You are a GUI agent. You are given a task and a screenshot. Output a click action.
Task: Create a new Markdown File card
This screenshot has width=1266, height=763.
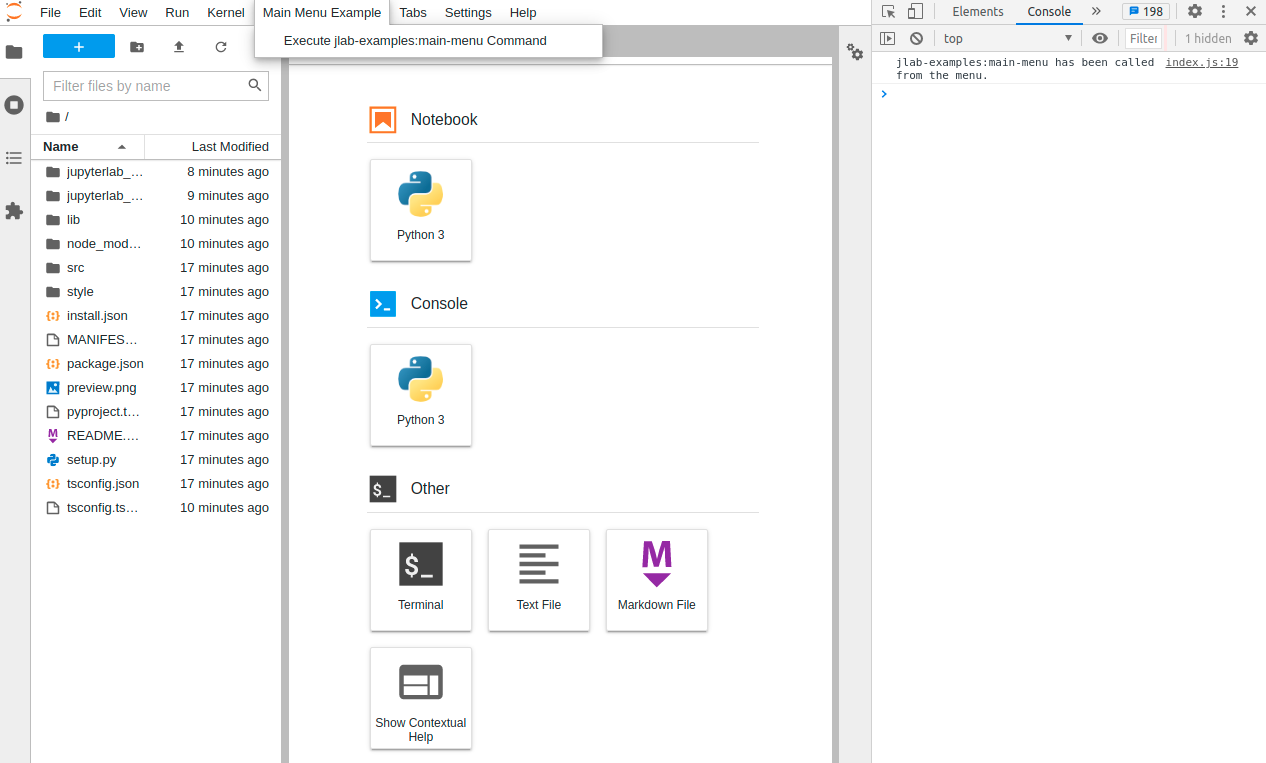(657, 580)
